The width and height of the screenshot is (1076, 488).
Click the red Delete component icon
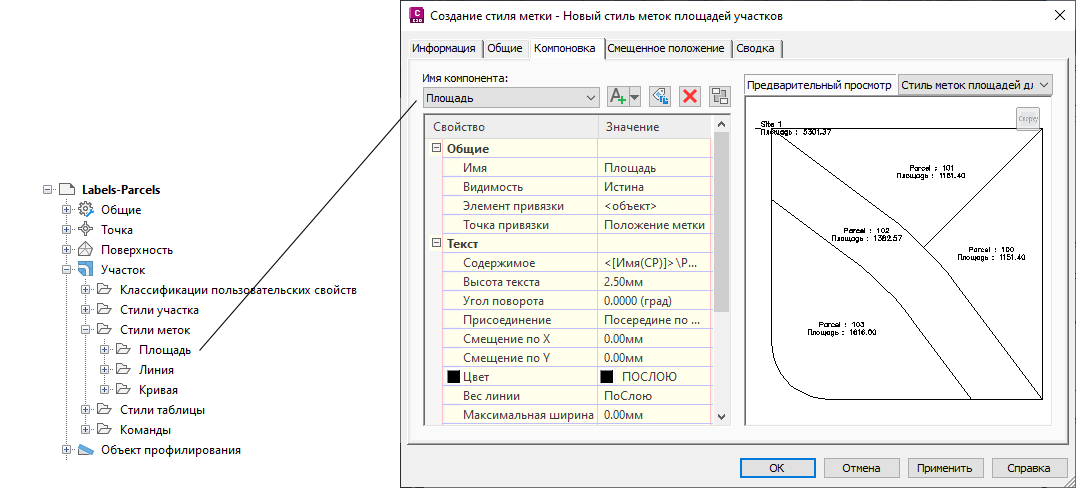click(690, 97)
